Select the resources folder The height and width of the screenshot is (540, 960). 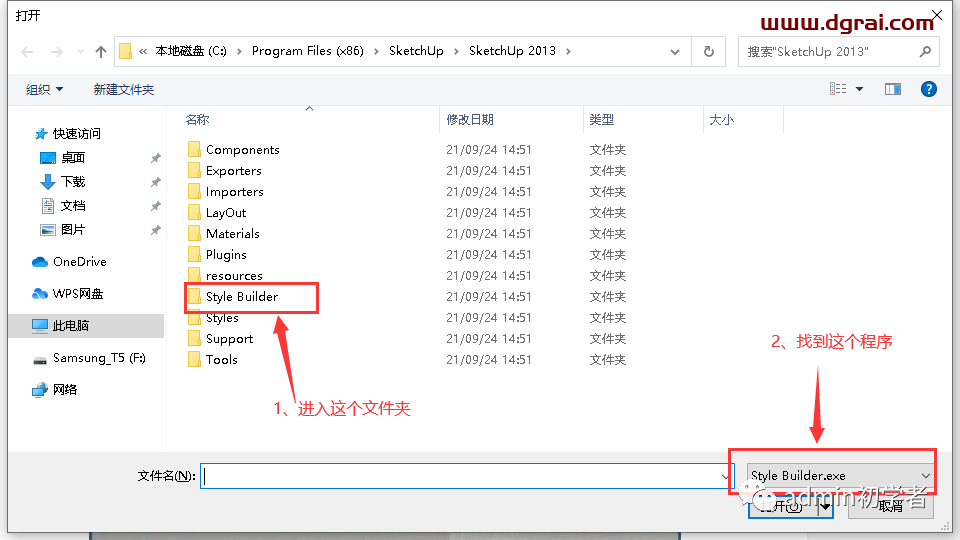click(x=234, y=276)
